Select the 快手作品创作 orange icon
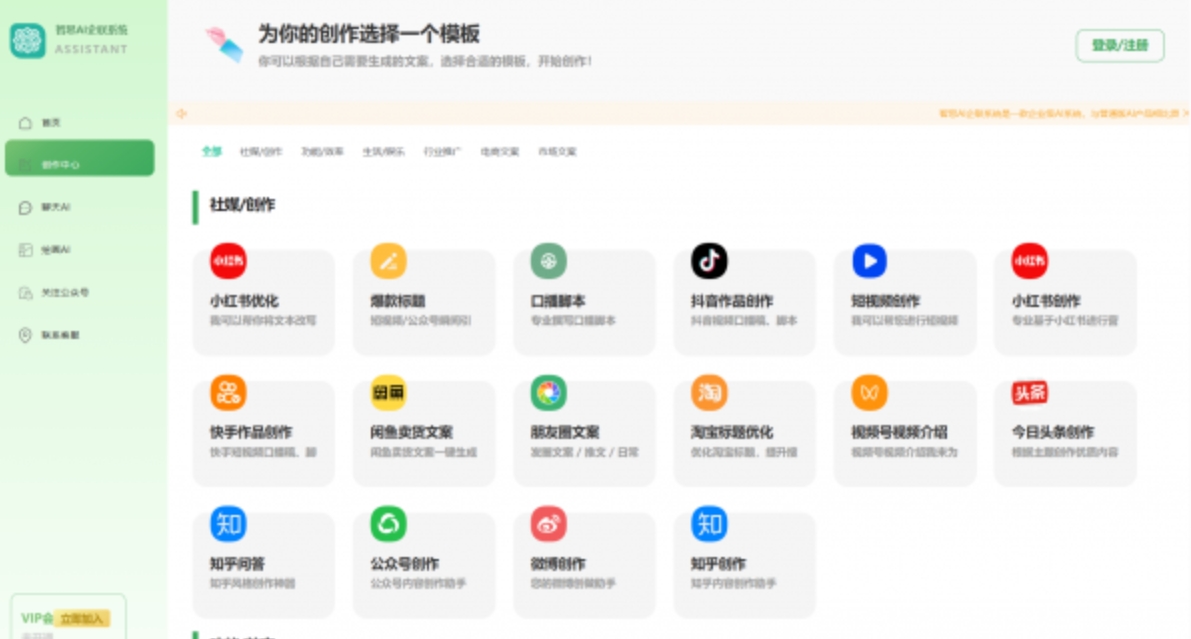 (x=228, y=393)
